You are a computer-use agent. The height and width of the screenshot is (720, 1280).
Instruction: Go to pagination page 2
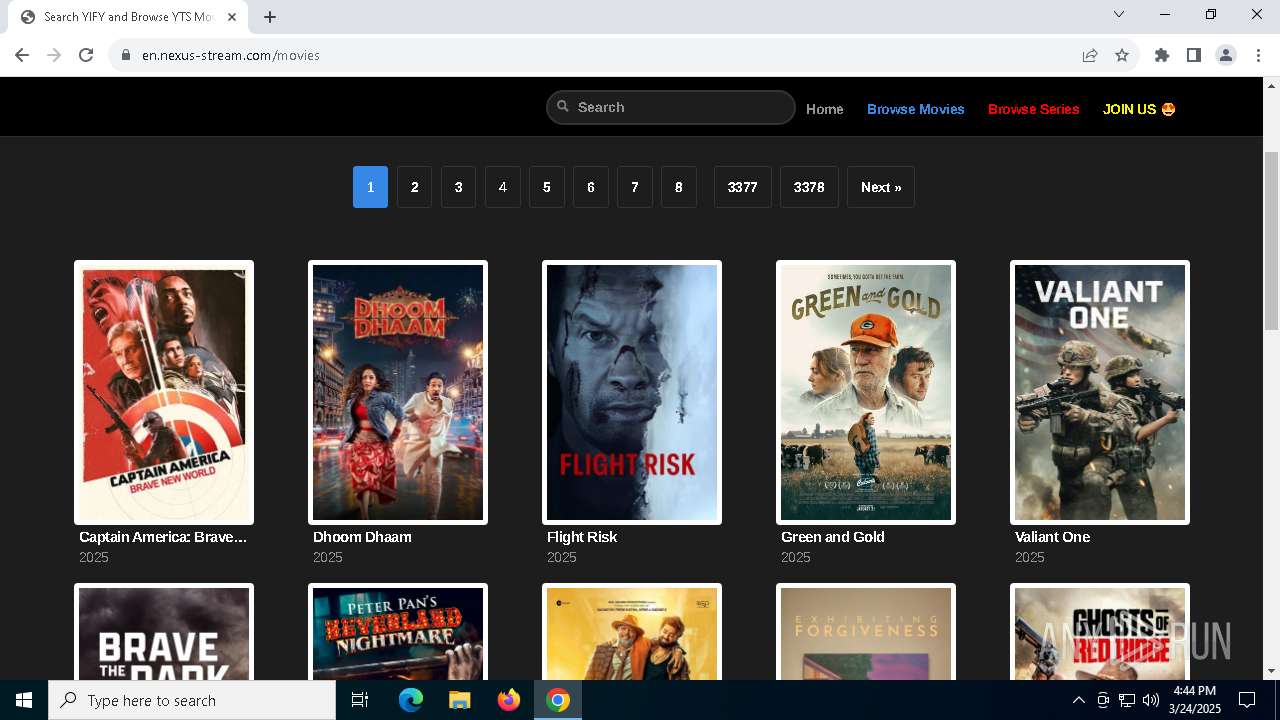click(x=414, y=187)
